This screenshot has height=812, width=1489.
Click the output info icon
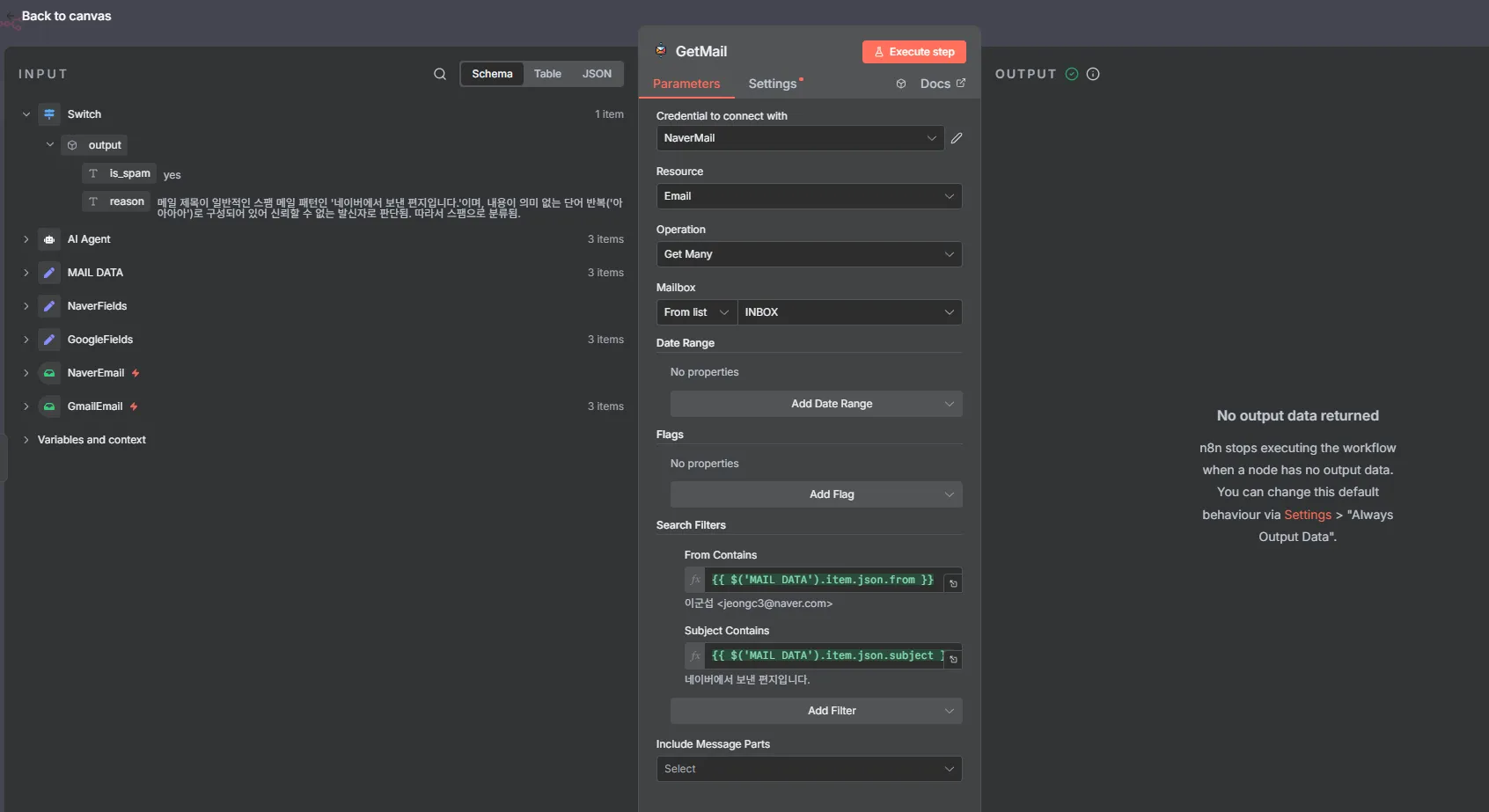[1093, 74]
